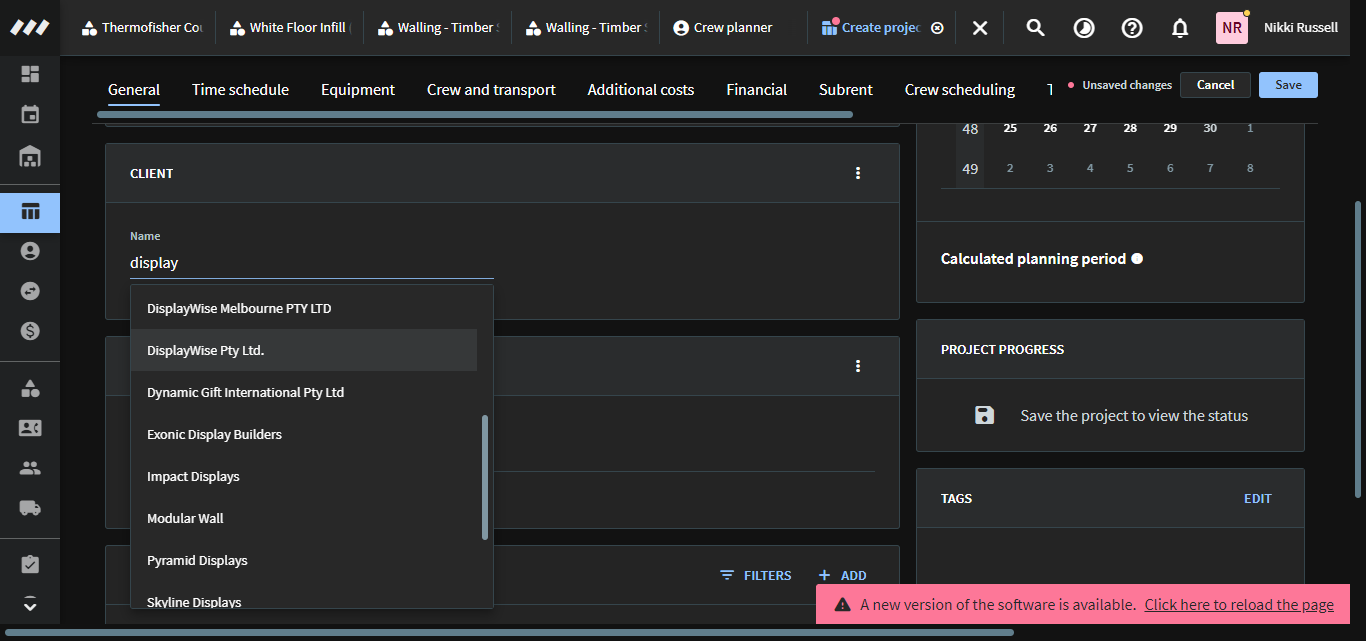Open the Time schedule tab
The width and height of the screenshot is (1366, 641).
(240, 90)
